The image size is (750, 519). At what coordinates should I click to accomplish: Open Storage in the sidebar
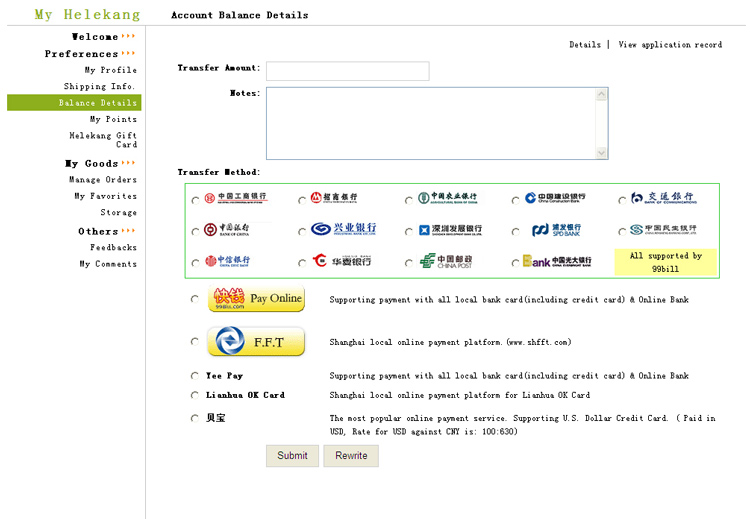pyautogui.click(x=119, y=212)
